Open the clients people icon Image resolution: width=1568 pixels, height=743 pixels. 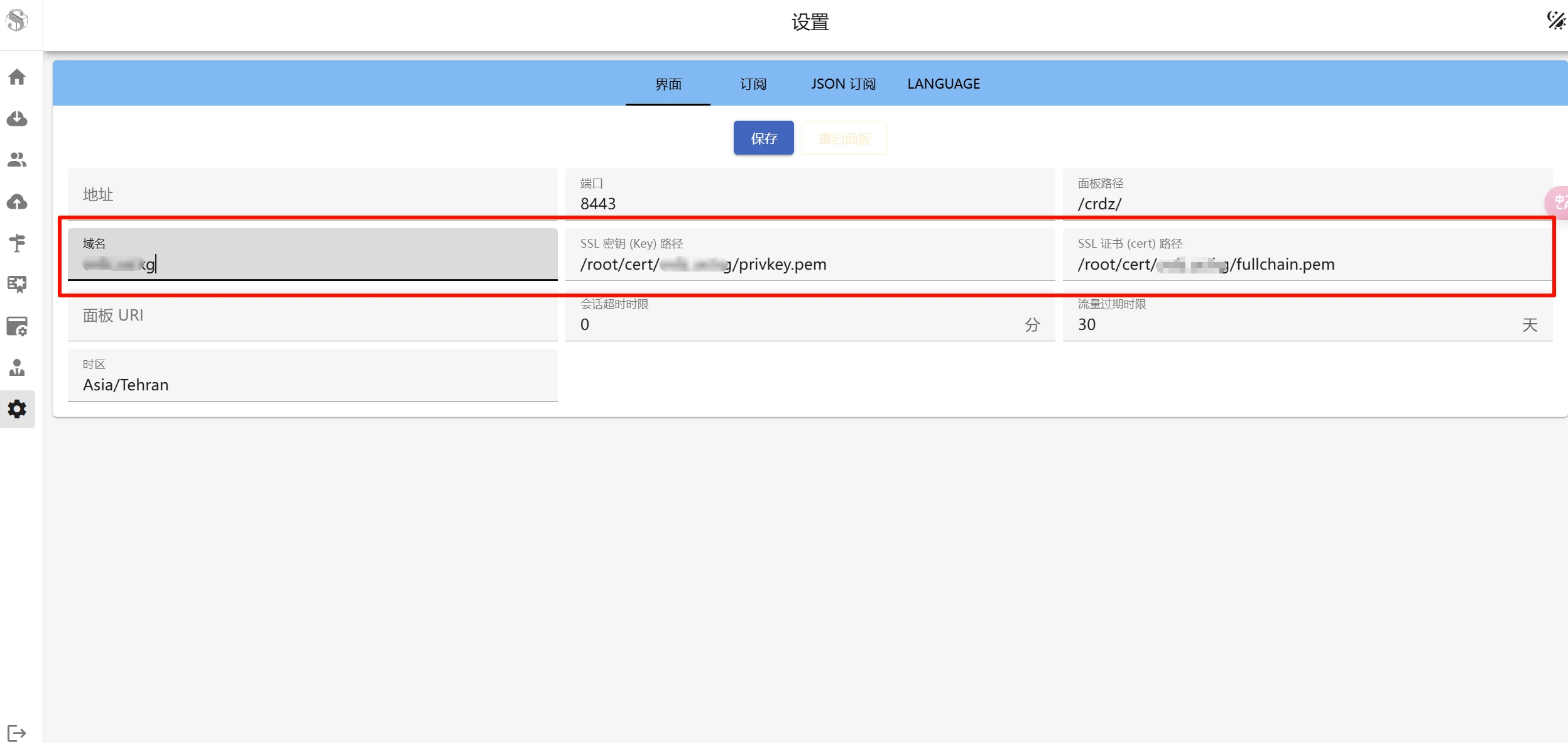pyautogui.click(x=17, y=160)
